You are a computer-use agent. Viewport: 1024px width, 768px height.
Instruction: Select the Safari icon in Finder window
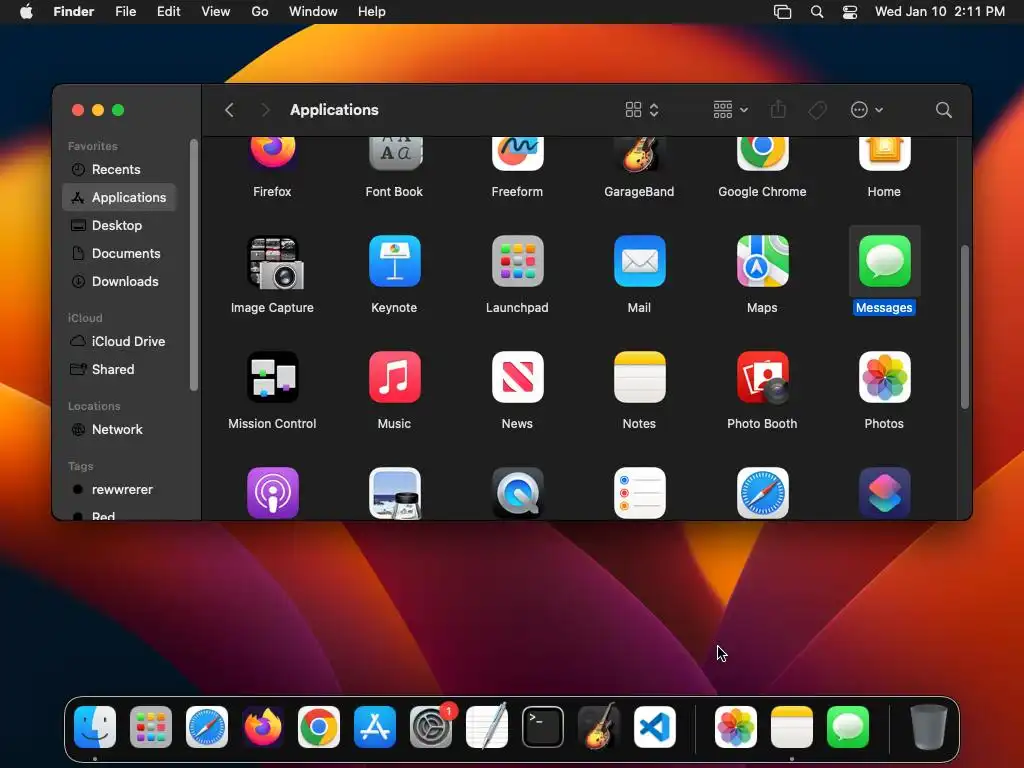click(762, 493)
